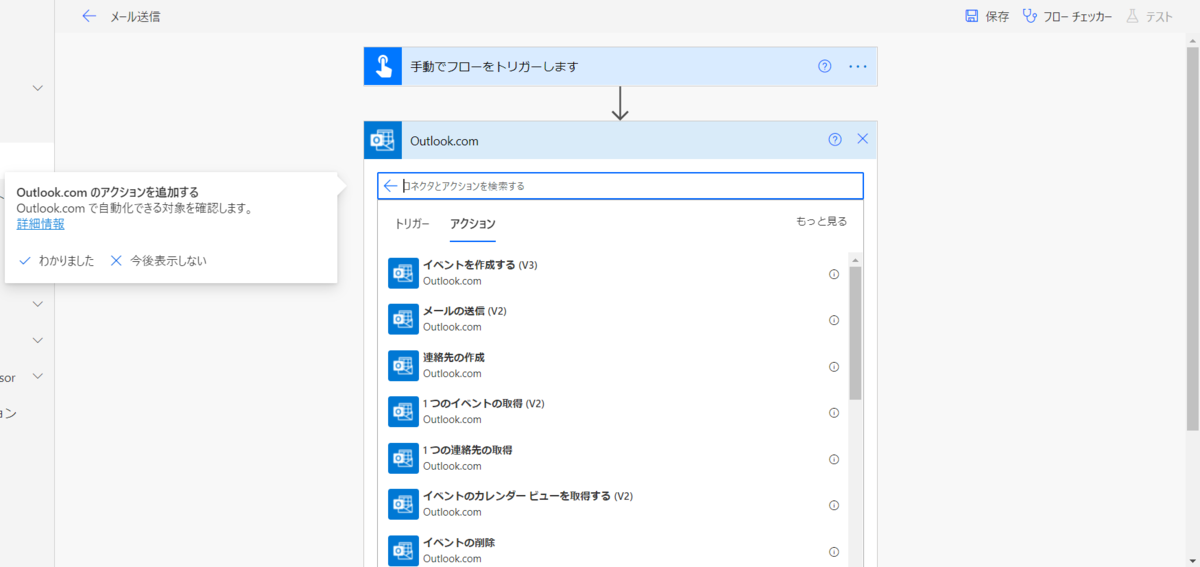Click Outlook icon beside 1 つのイベントの取得

[403, 412]
